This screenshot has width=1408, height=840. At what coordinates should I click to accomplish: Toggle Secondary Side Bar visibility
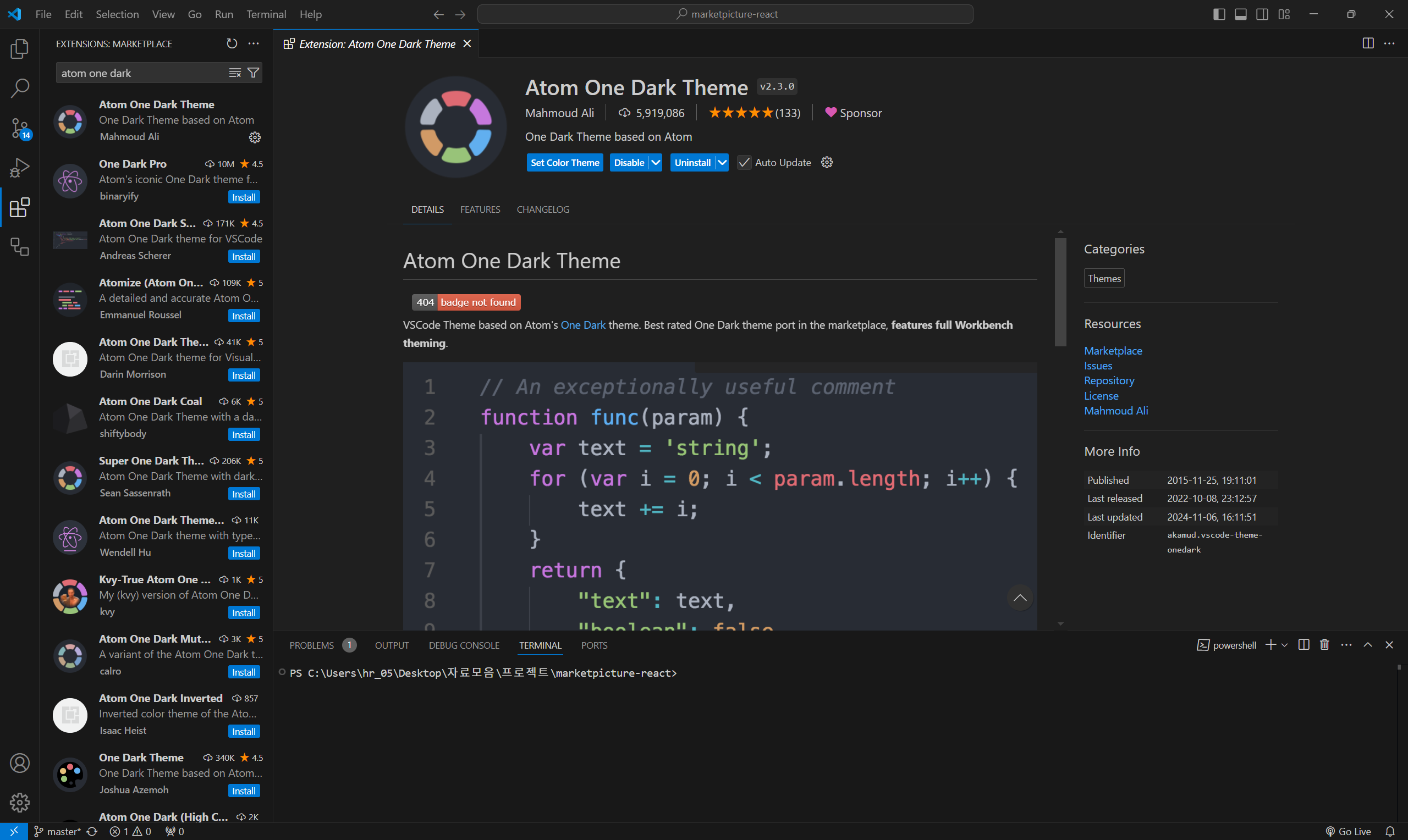(1262, 14)
